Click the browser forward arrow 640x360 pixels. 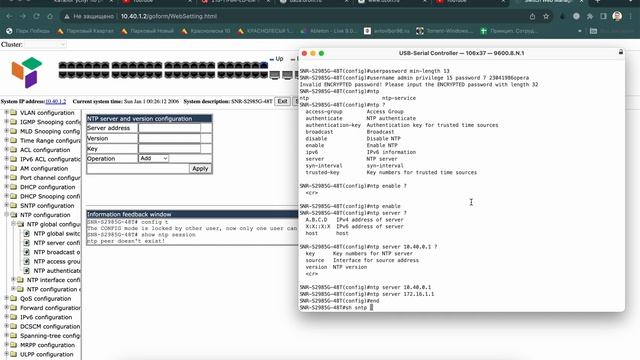[x=23, y=16]
